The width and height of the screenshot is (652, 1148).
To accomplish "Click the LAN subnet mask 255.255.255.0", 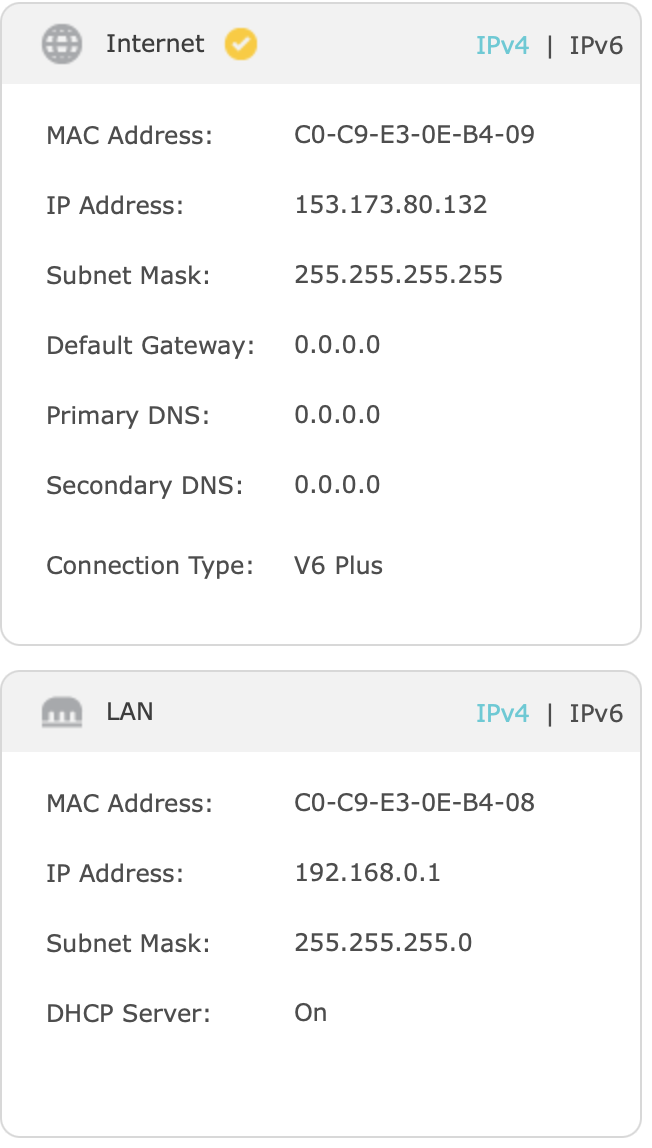I will coord(383,942).
